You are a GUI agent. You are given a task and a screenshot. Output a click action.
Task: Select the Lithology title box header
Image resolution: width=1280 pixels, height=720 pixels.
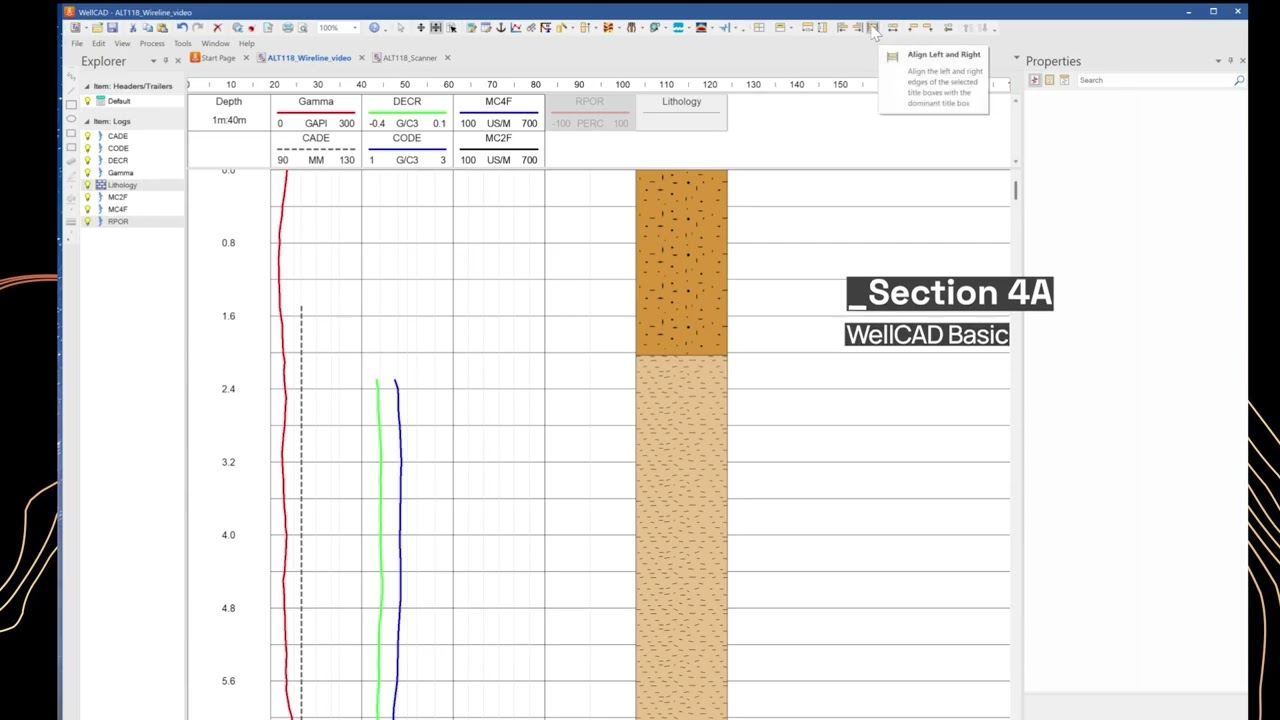click(681, 112)
